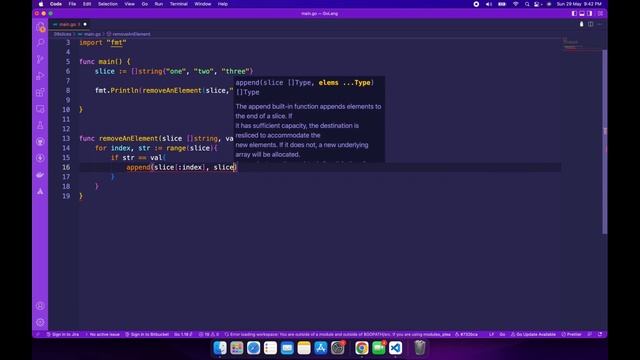Open Safari from the Dock
This screenshot has height=360, width=640.
click(253, 348)
